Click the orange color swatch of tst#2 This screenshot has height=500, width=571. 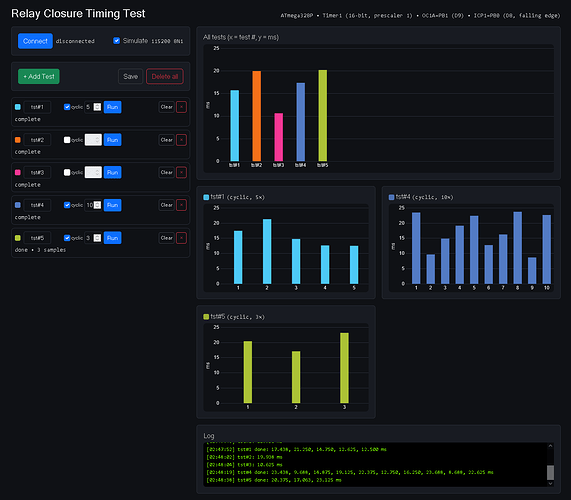click(x=17, y=140)
